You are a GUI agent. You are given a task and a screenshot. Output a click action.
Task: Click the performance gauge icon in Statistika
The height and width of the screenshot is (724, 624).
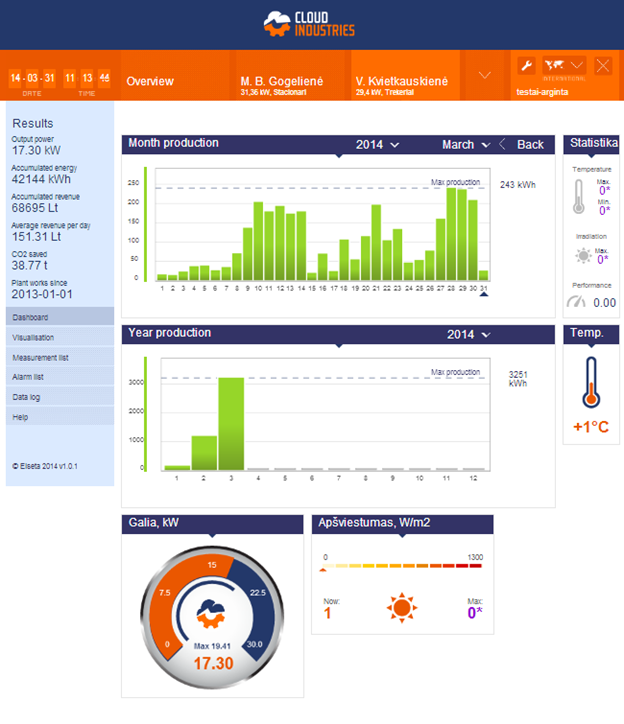[576, 301]
